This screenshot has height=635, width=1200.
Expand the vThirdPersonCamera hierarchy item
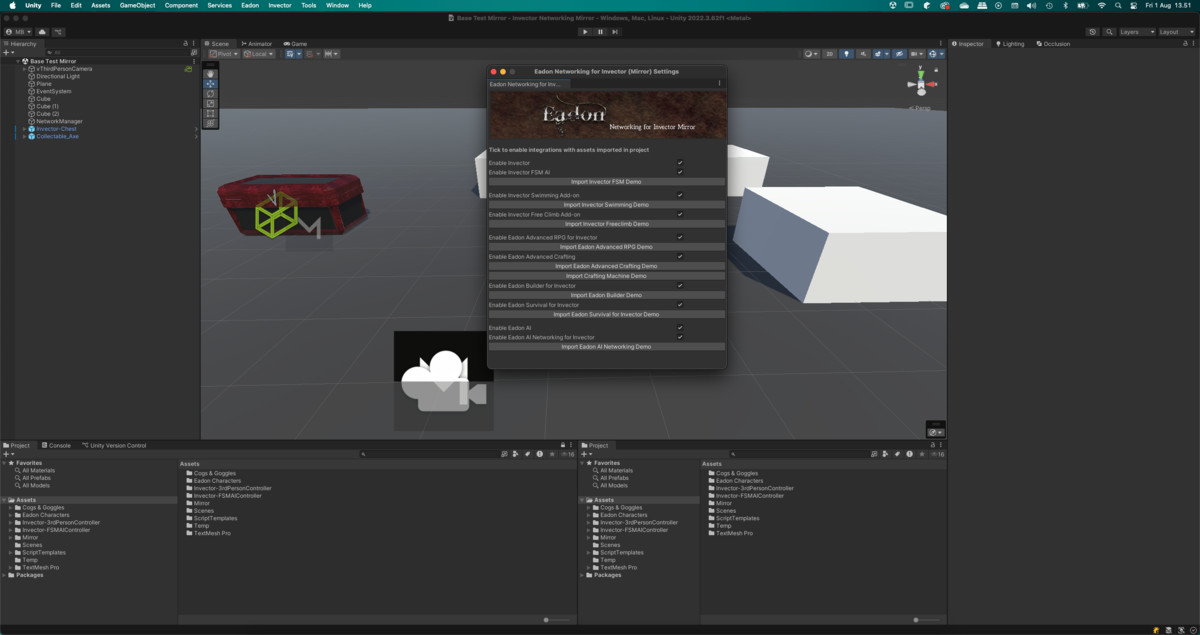tap(24, 69)
